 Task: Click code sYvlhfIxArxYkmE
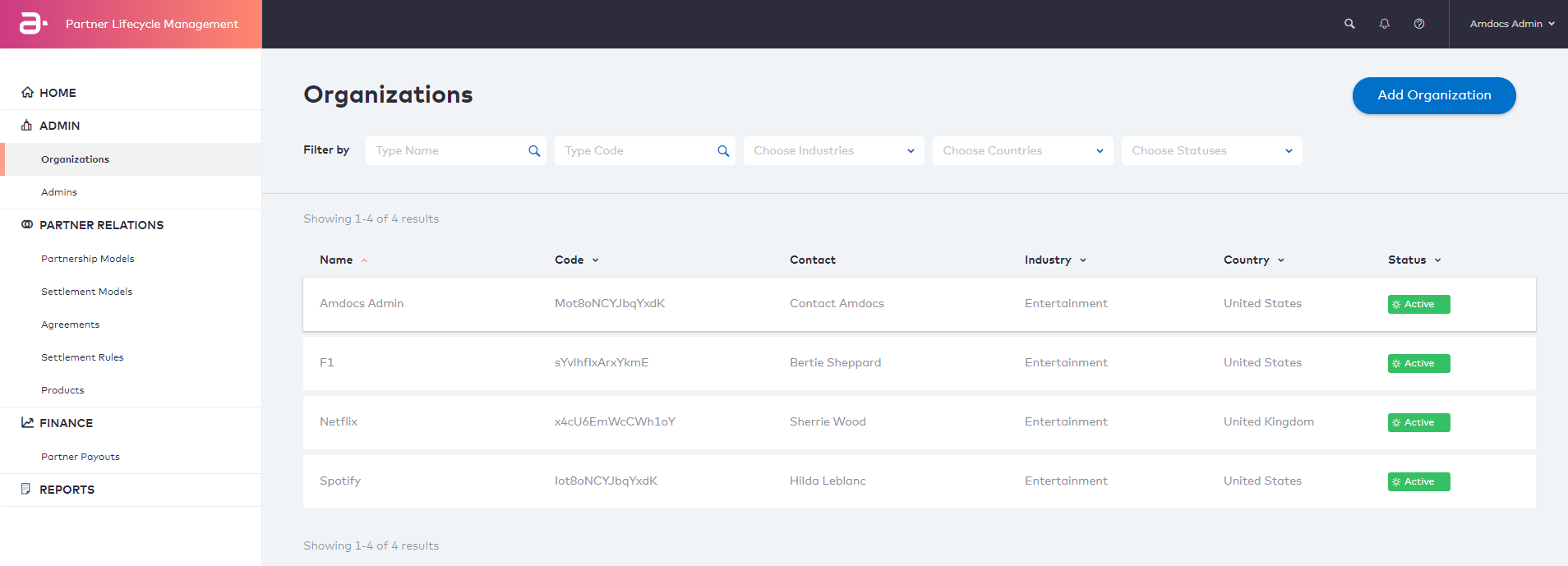tap(602, 362)
